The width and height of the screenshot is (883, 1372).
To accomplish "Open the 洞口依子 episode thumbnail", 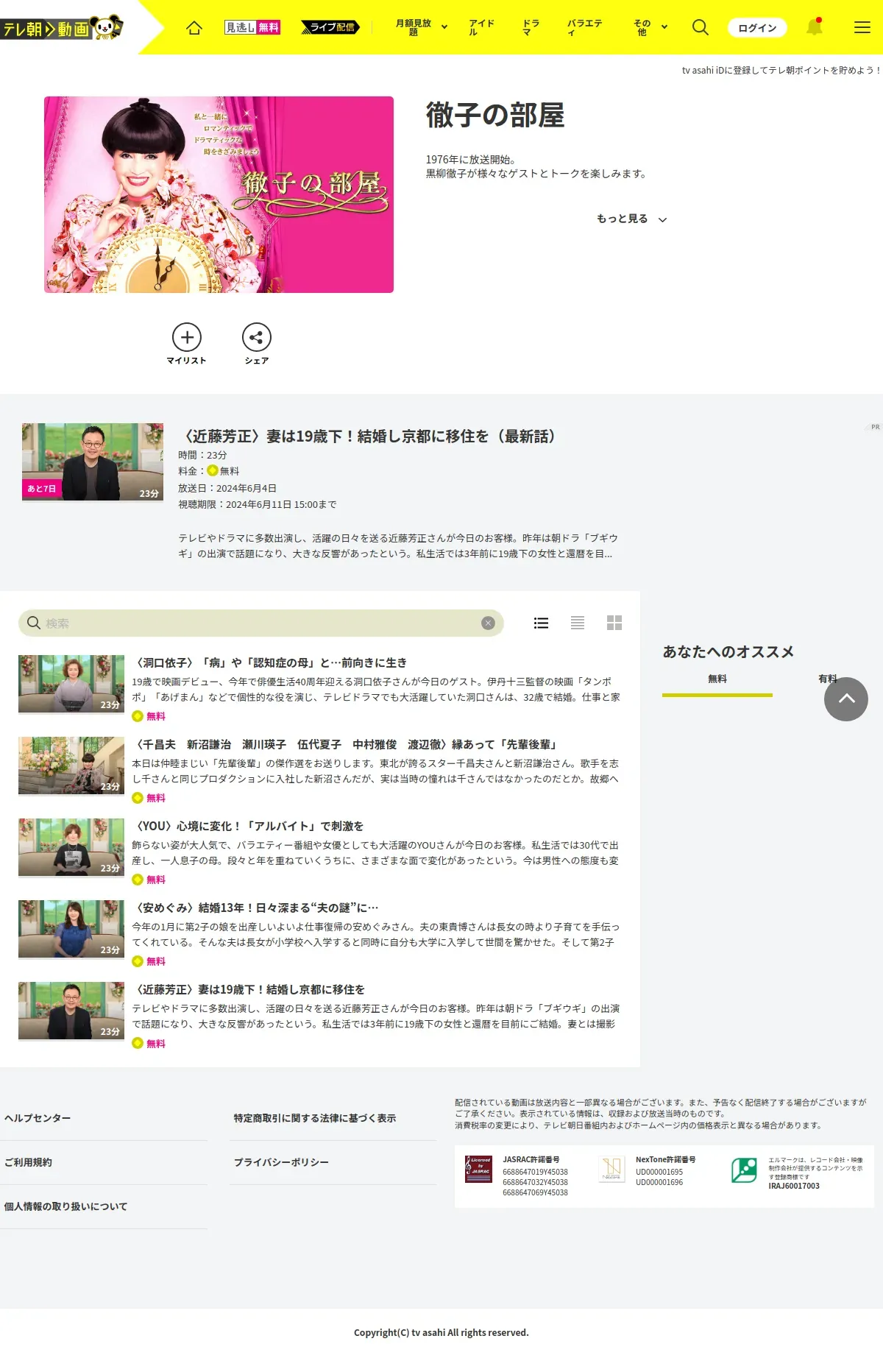I will (71, 684).
